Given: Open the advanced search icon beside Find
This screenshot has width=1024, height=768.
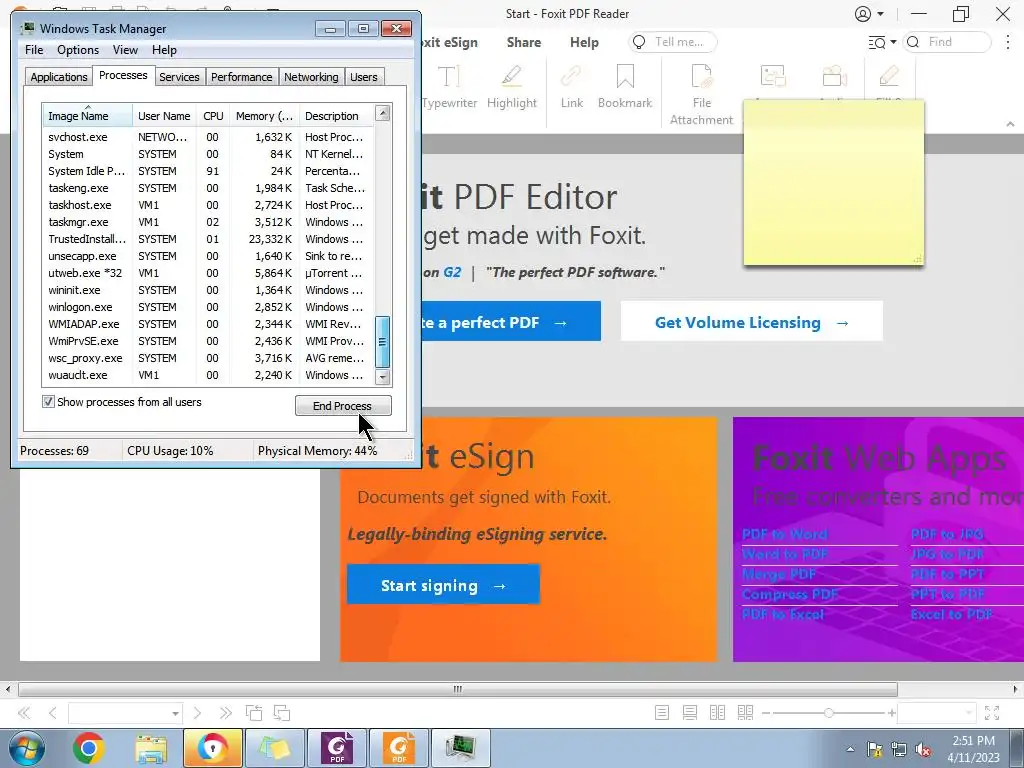Looking at the screenshot, I should coord(877,42).
